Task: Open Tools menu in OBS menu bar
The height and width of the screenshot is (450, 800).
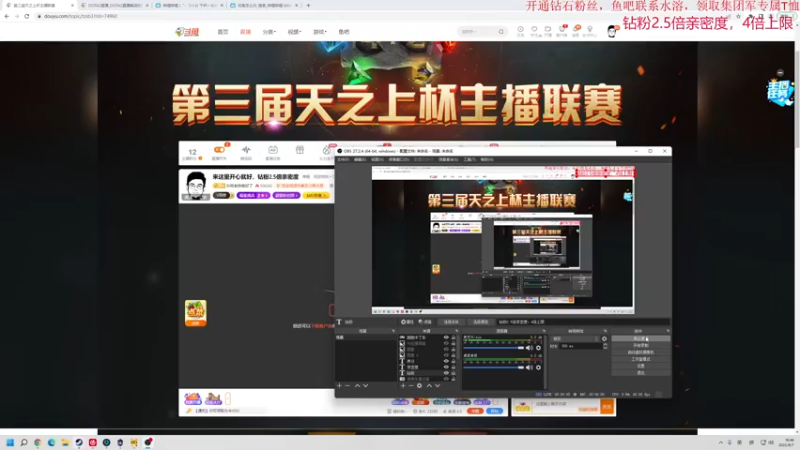Action: pyautogui.click(x=469, y=160)
